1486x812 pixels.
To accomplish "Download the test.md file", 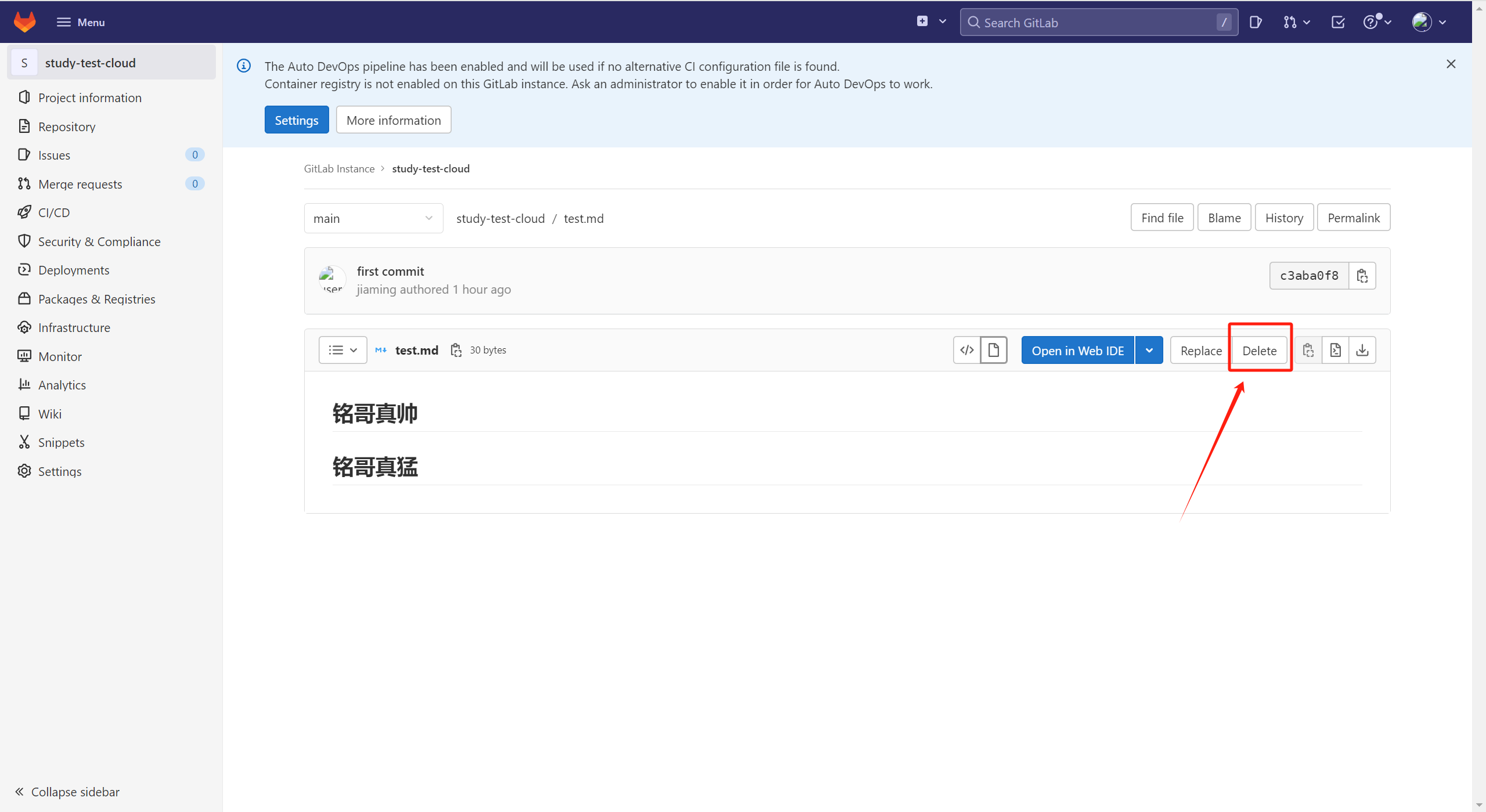I will (1362, 350).
